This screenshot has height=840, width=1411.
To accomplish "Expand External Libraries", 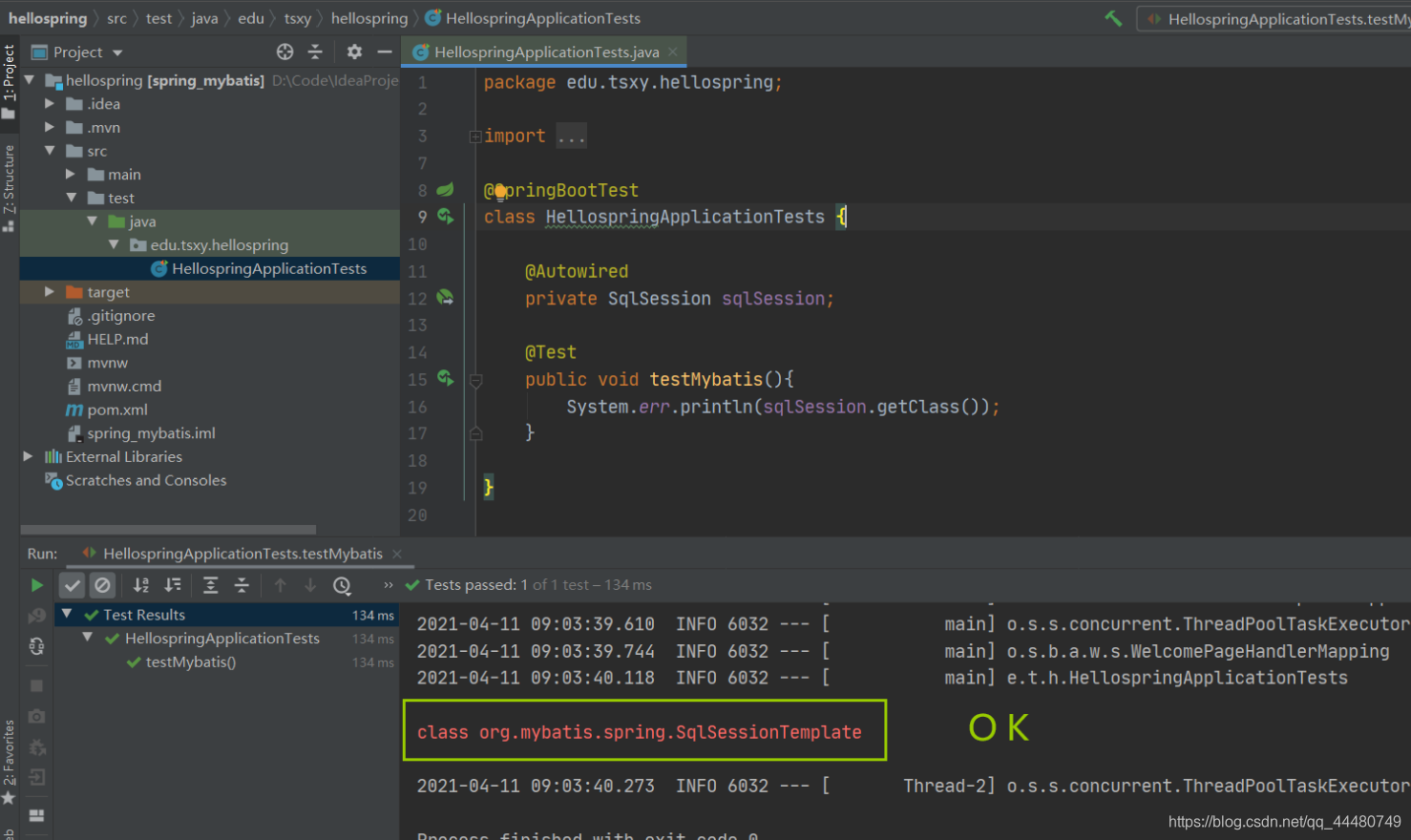I will pyautogui.click(x=29, y=456).
